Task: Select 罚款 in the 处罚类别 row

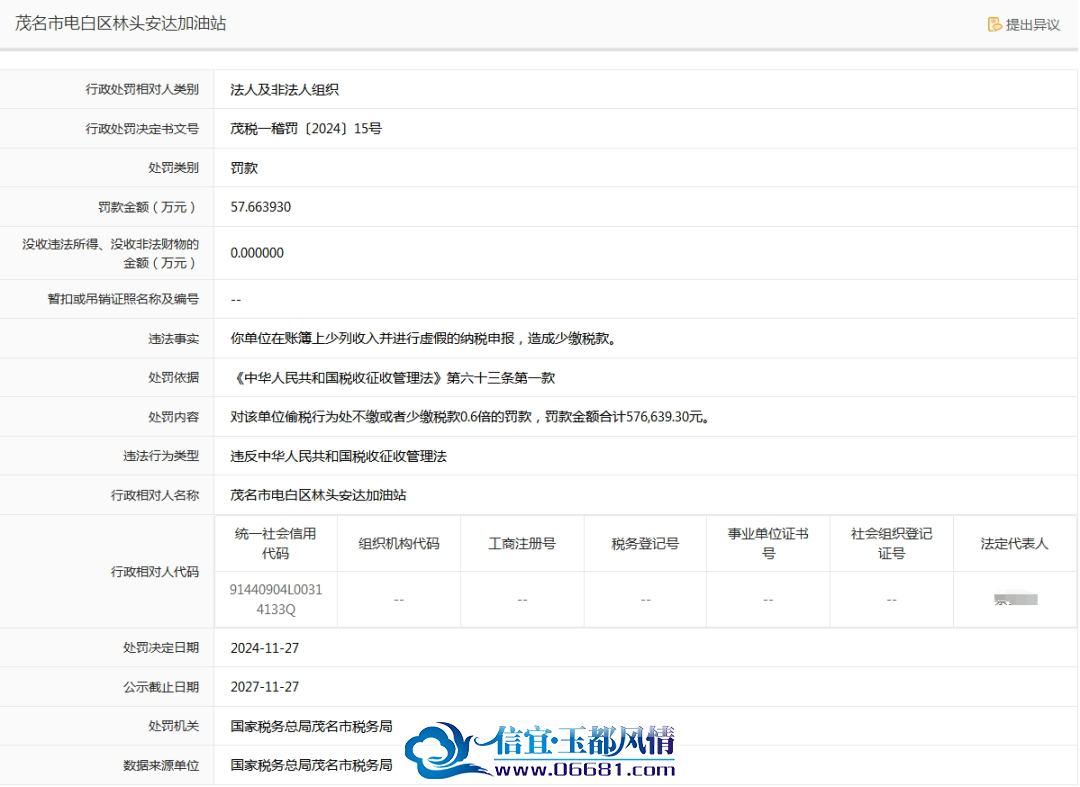Action: pyautogui.click(x=244, y=168)
